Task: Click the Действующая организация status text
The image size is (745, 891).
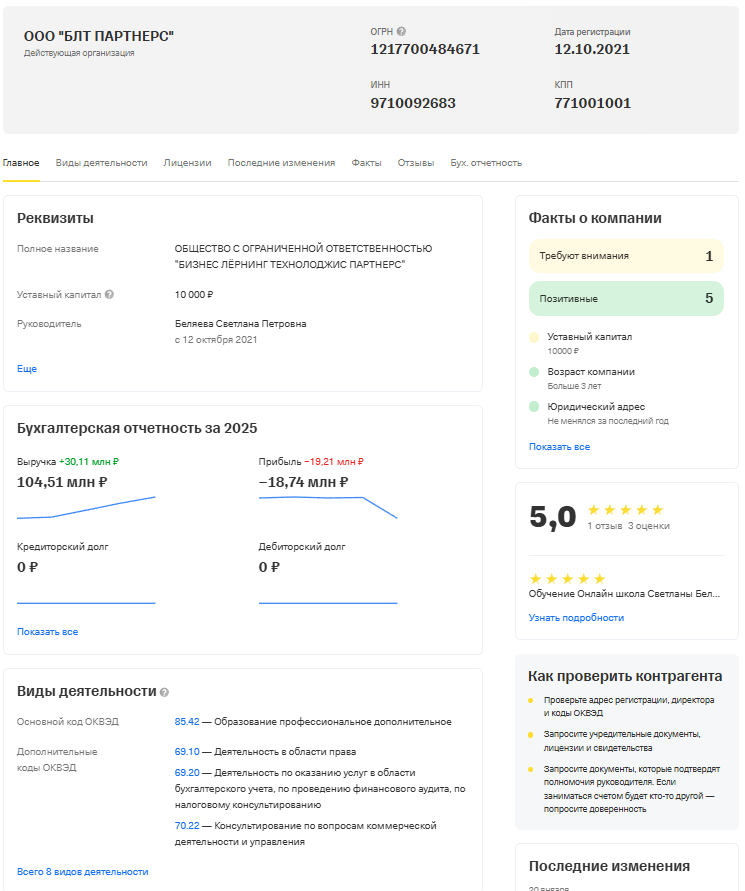Action: point(79,53)
